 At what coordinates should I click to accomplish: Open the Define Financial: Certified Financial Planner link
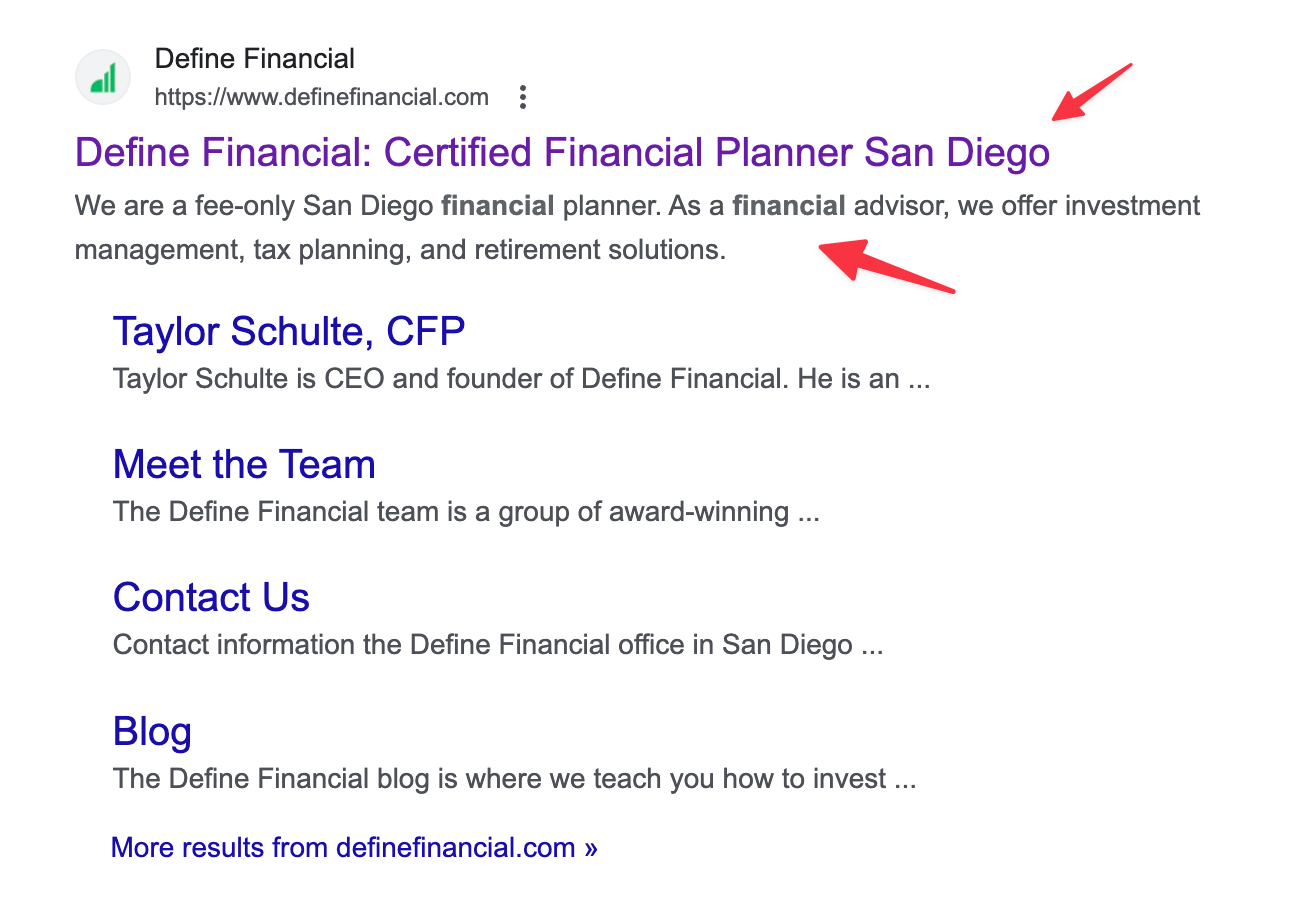coord(562,152)
